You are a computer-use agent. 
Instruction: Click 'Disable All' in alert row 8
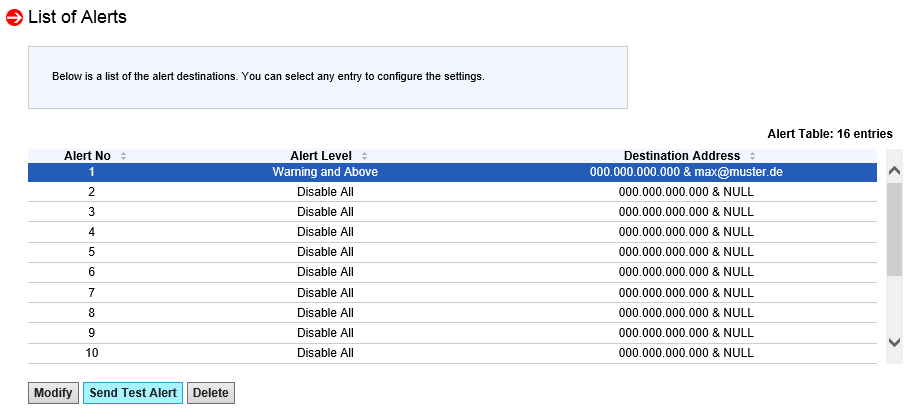(325, 313)
